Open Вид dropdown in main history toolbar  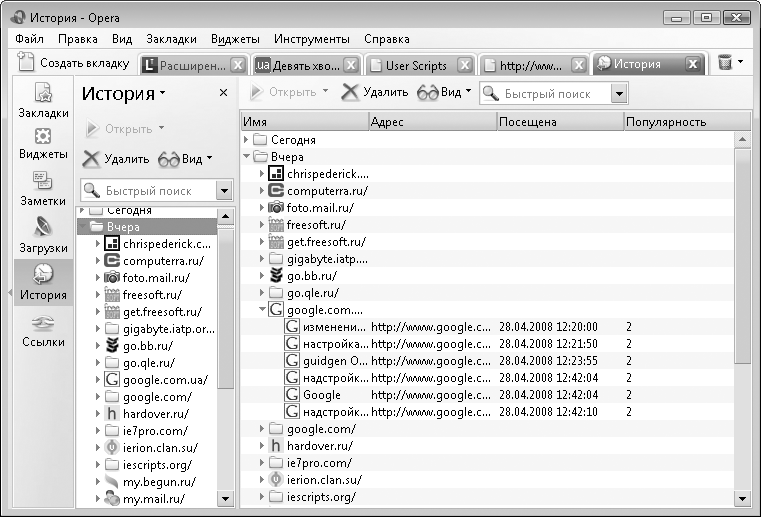[444, 92]
